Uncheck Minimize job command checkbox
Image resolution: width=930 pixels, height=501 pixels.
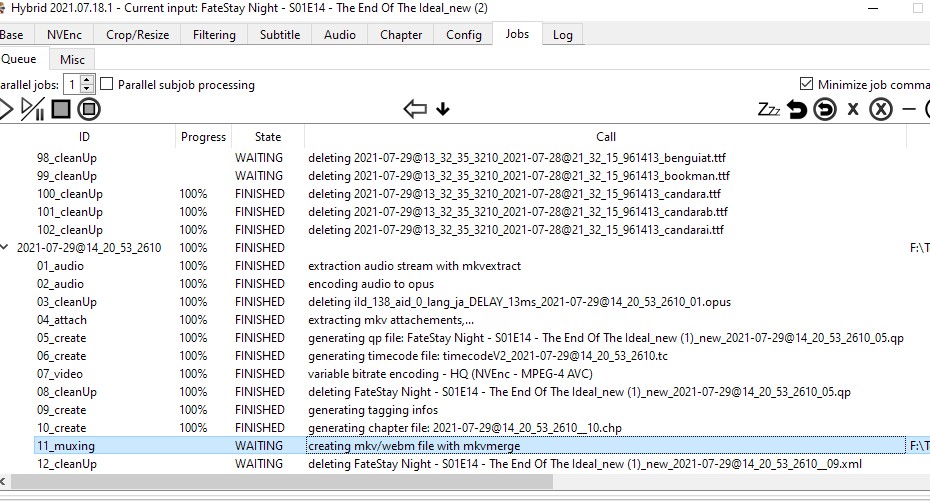(x=806, y=85)
